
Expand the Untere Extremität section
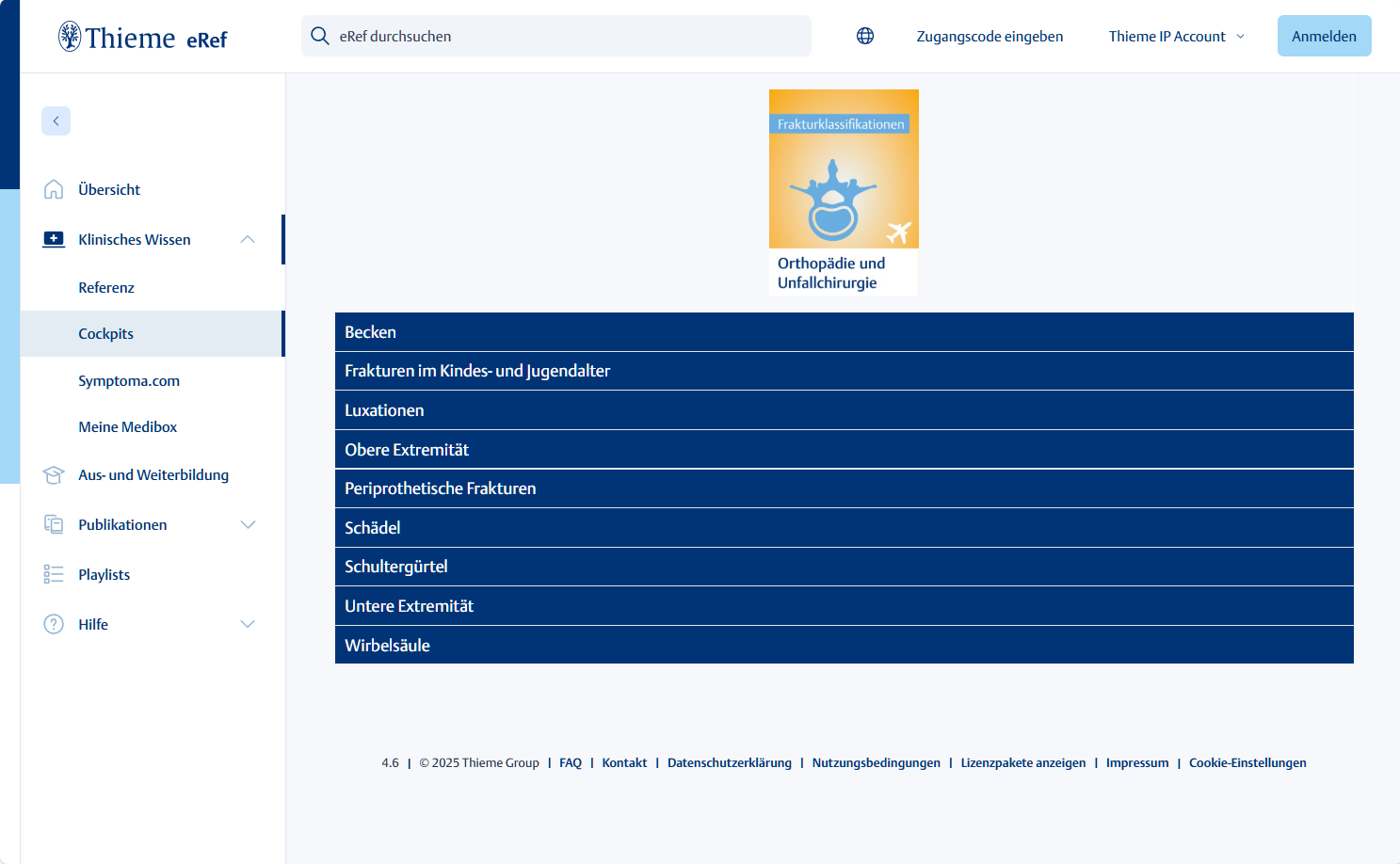pos(845,606)
